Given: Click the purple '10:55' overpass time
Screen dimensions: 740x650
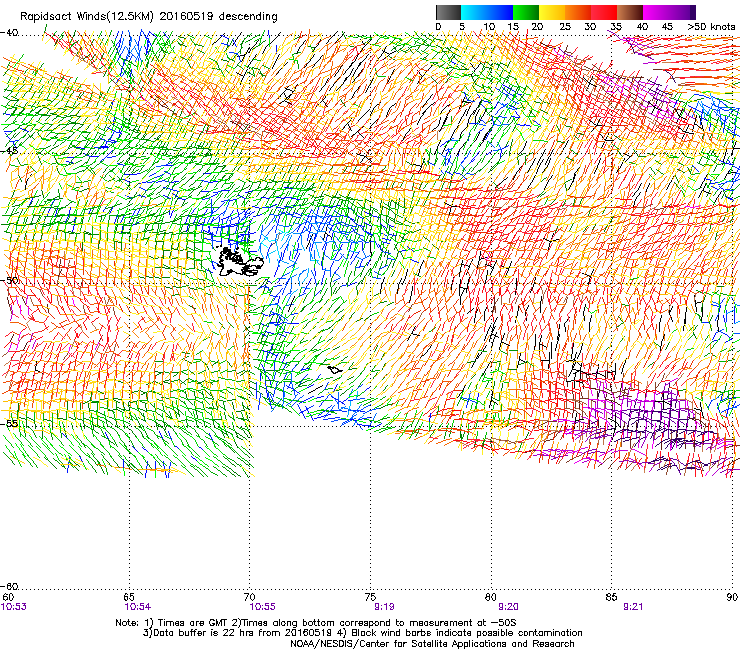Looking at the screenshot, I should [x=262, y=607].
